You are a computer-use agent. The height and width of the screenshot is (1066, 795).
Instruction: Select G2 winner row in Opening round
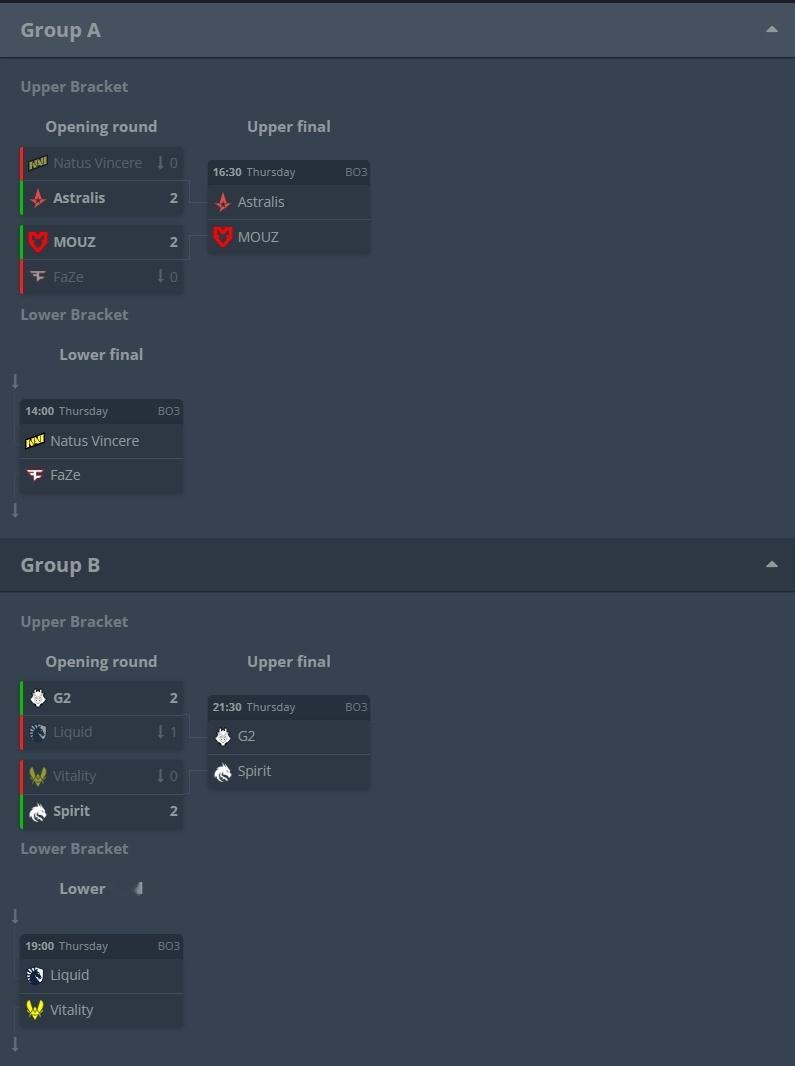tap(102, 698)
